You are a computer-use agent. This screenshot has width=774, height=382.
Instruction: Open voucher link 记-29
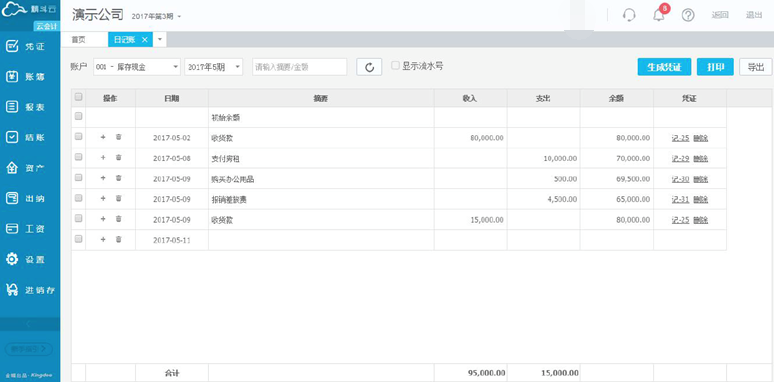click(x=680, y=158)
